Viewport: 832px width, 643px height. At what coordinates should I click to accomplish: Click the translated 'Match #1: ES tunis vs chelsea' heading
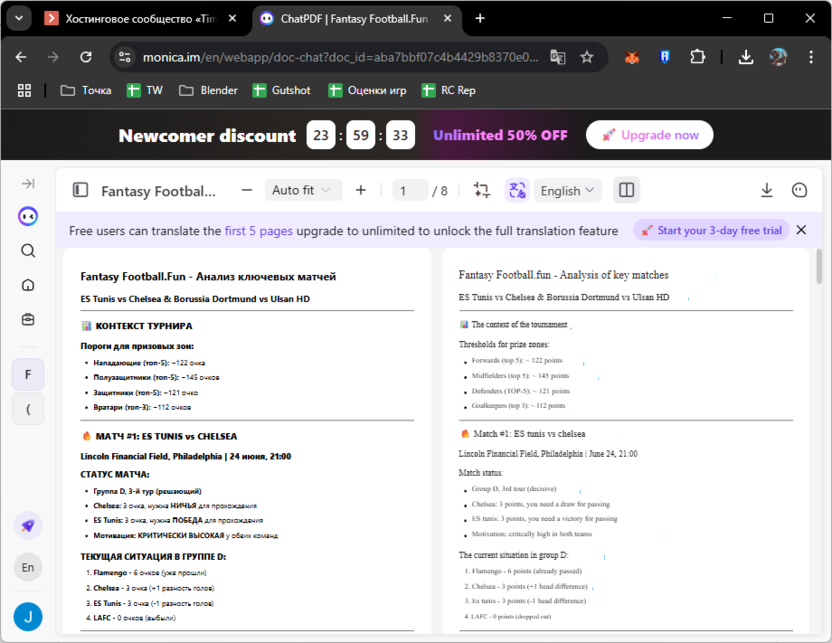click(530, 434)
